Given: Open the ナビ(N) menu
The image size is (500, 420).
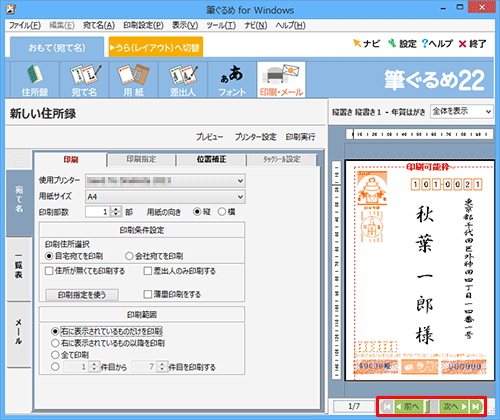Looking at the screenshot, I should [x=256, y=25].
